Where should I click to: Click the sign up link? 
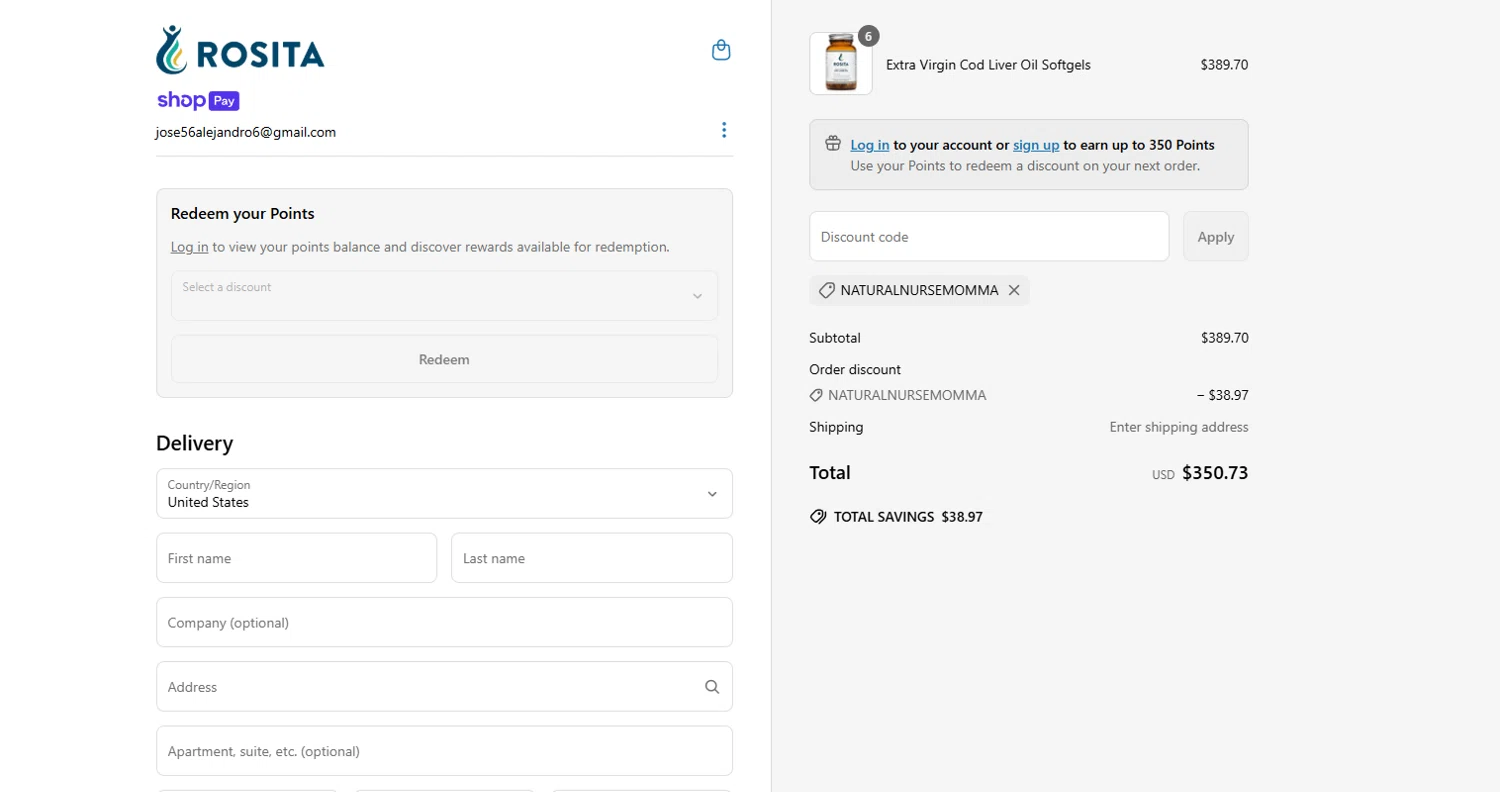1036,145
